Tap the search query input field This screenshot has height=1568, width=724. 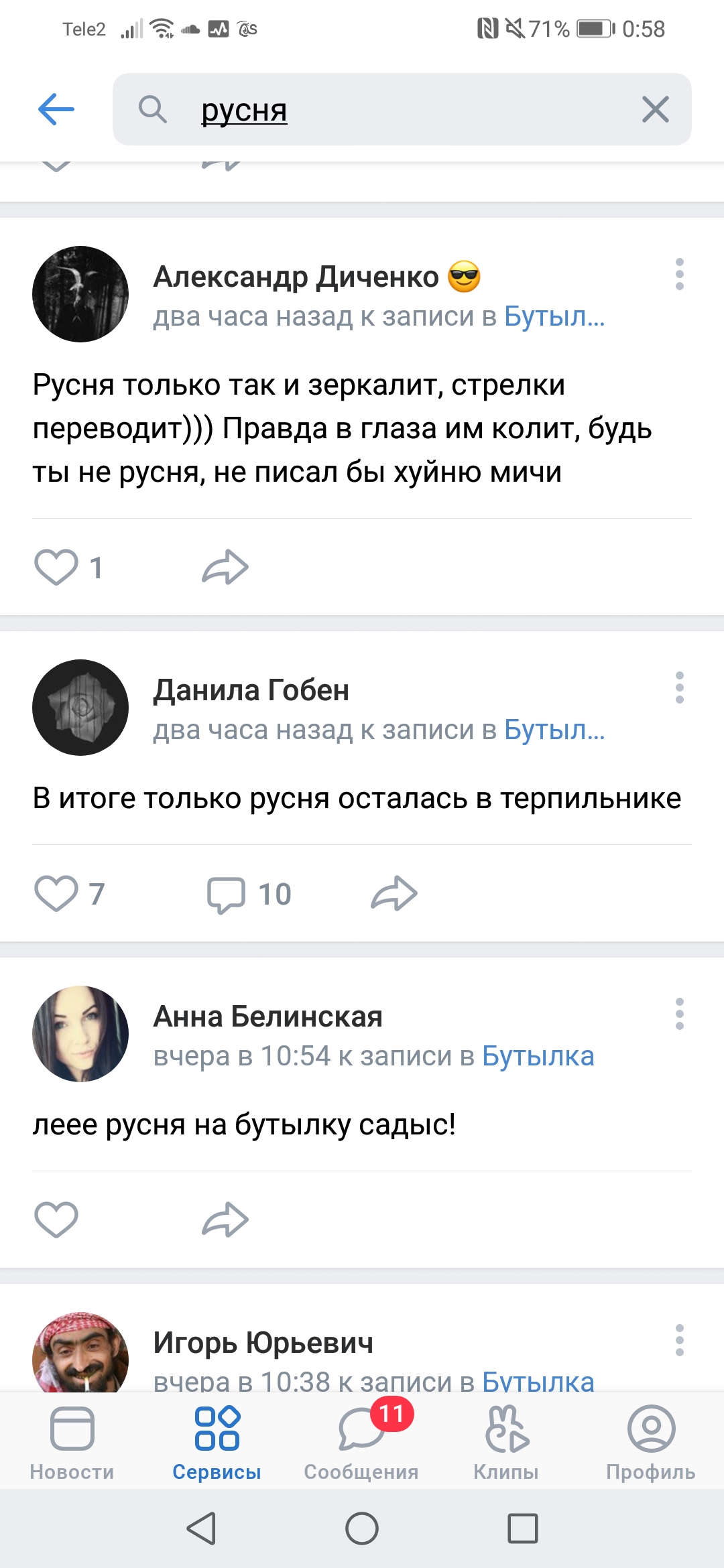click(402, 109)
